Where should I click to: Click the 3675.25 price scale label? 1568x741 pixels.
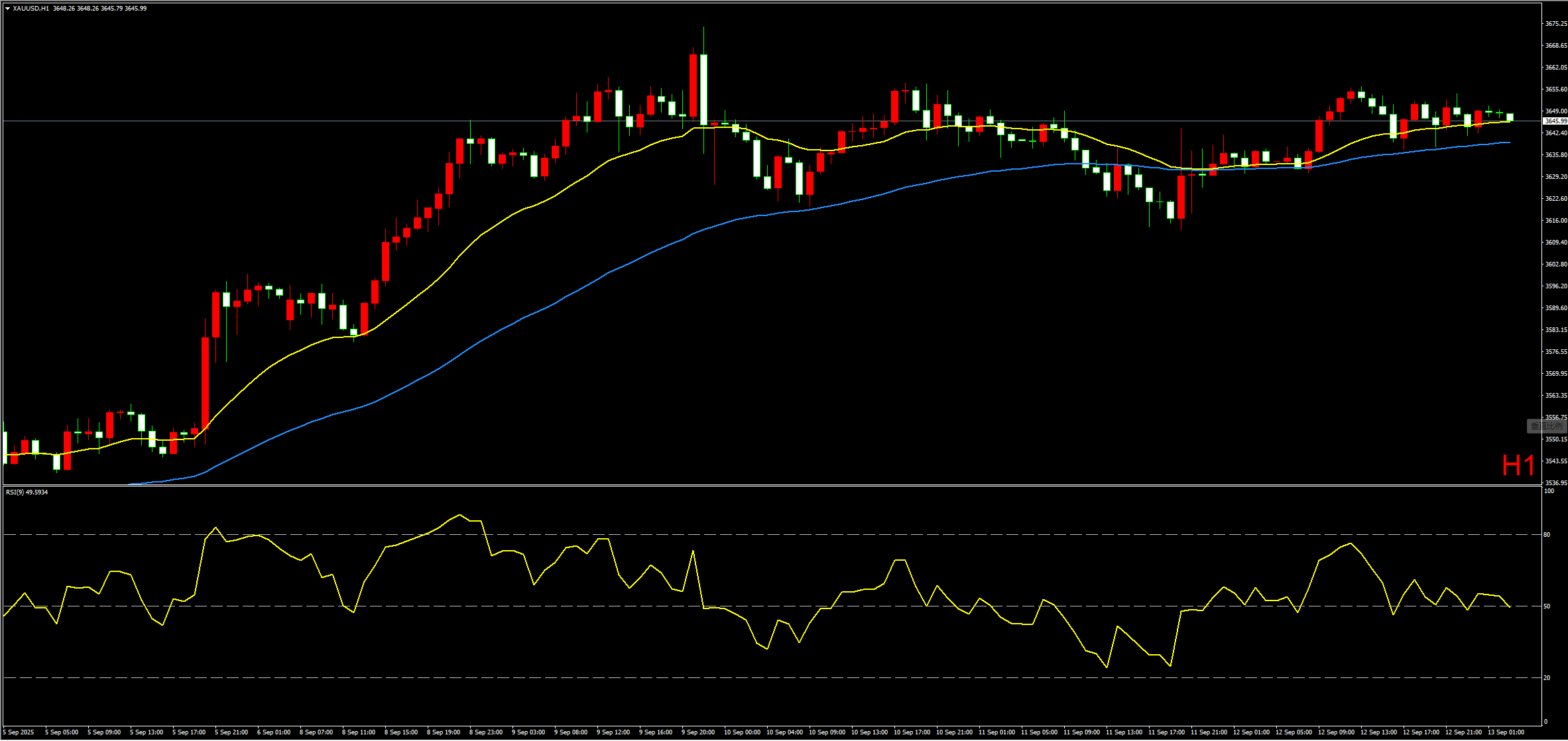click(x=1555, y=23)
